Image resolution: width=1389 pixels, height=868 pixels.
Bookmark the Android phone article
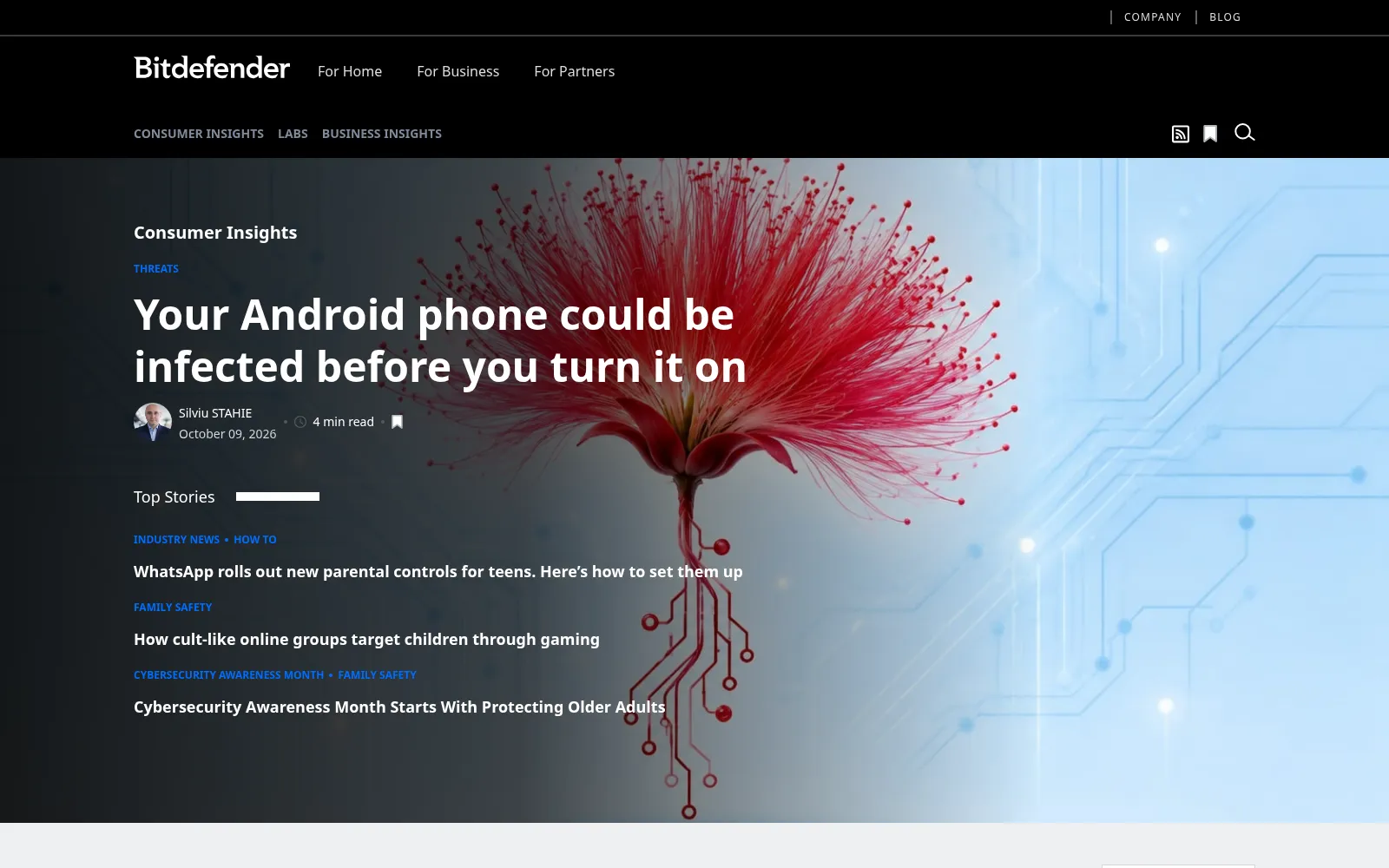coord(397,422)
